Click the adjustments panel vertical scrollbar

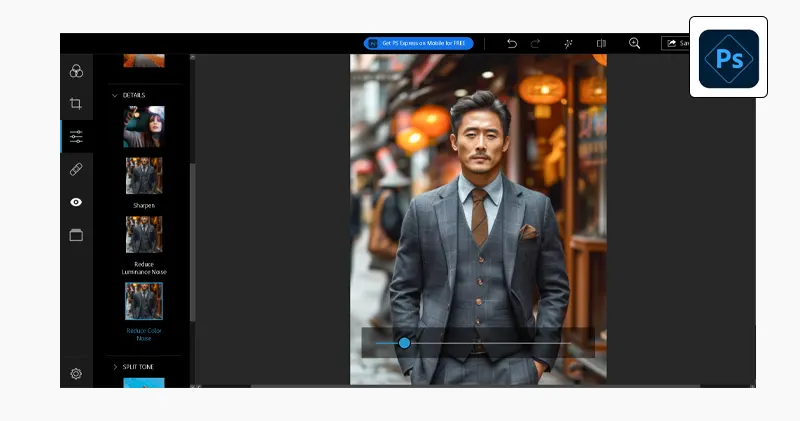(x=192, y=242)
